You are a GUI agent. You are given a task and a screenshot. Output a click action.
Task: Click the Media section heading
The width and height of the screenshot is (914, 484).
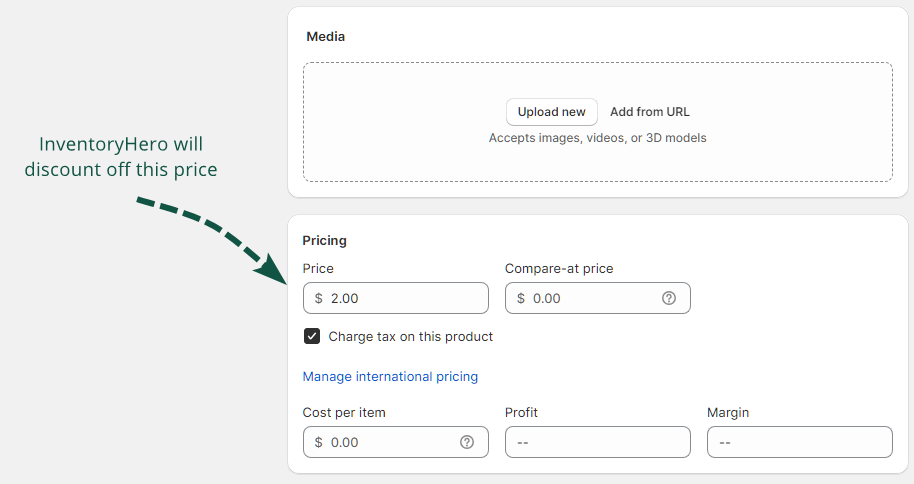pyautogui.click(x=325, y=36)
